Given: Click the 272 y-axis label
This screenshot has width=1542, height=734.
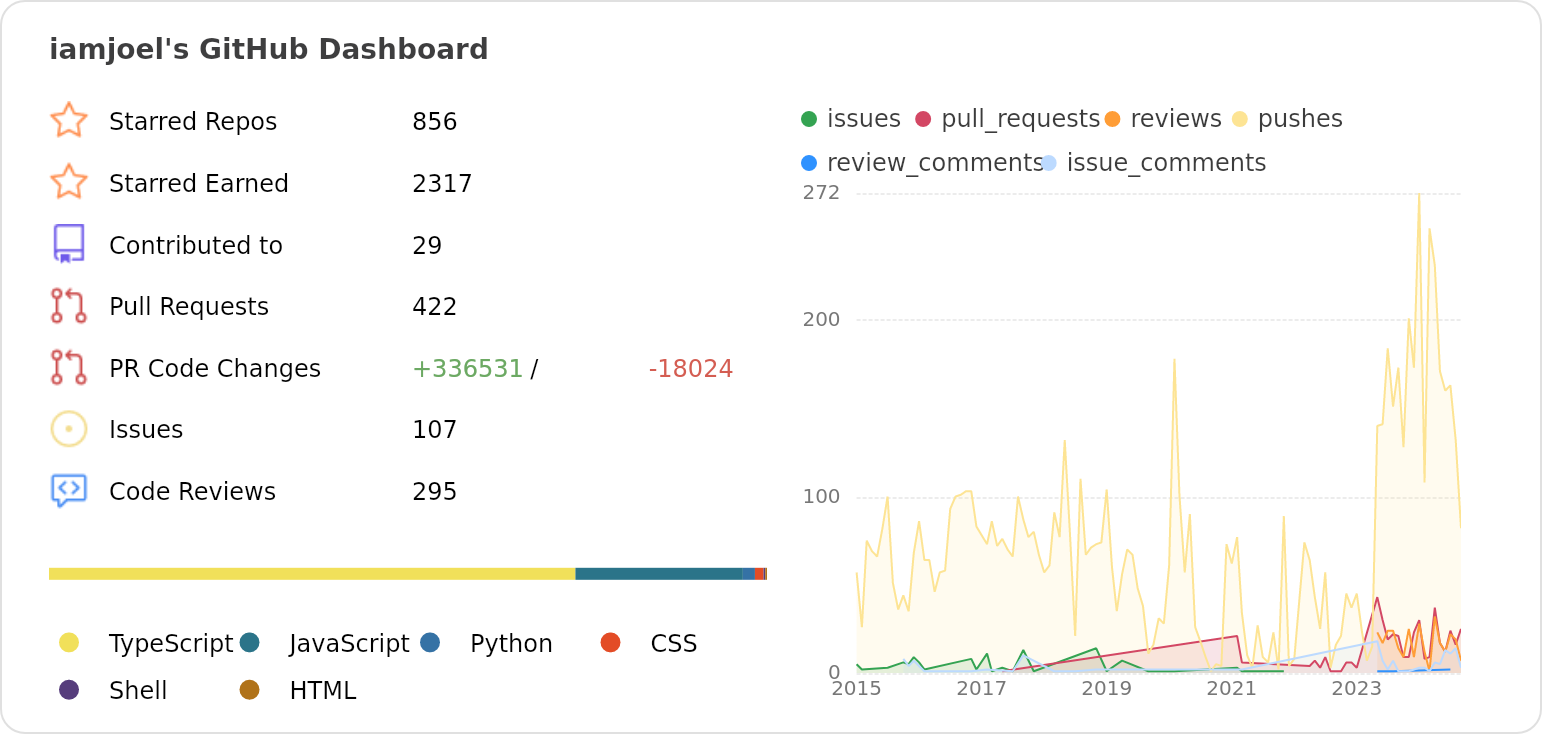Looking at the screenshot, I should [821, 193].
